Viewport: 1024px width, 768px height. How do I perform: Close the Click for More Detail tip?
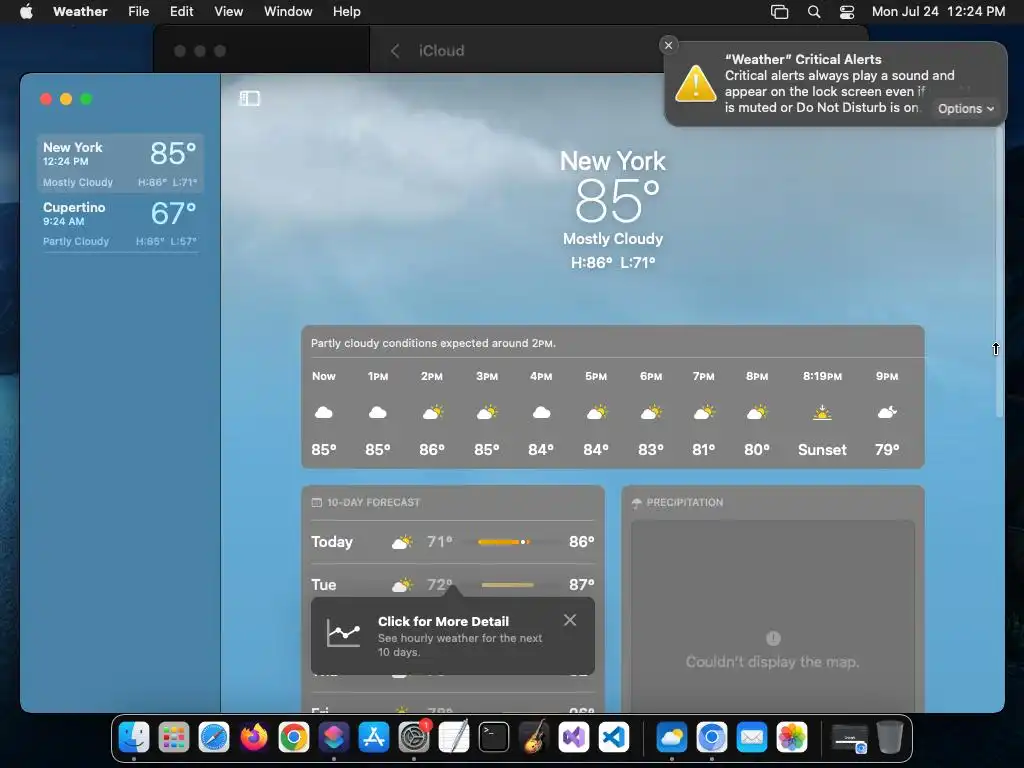[570, 620]
